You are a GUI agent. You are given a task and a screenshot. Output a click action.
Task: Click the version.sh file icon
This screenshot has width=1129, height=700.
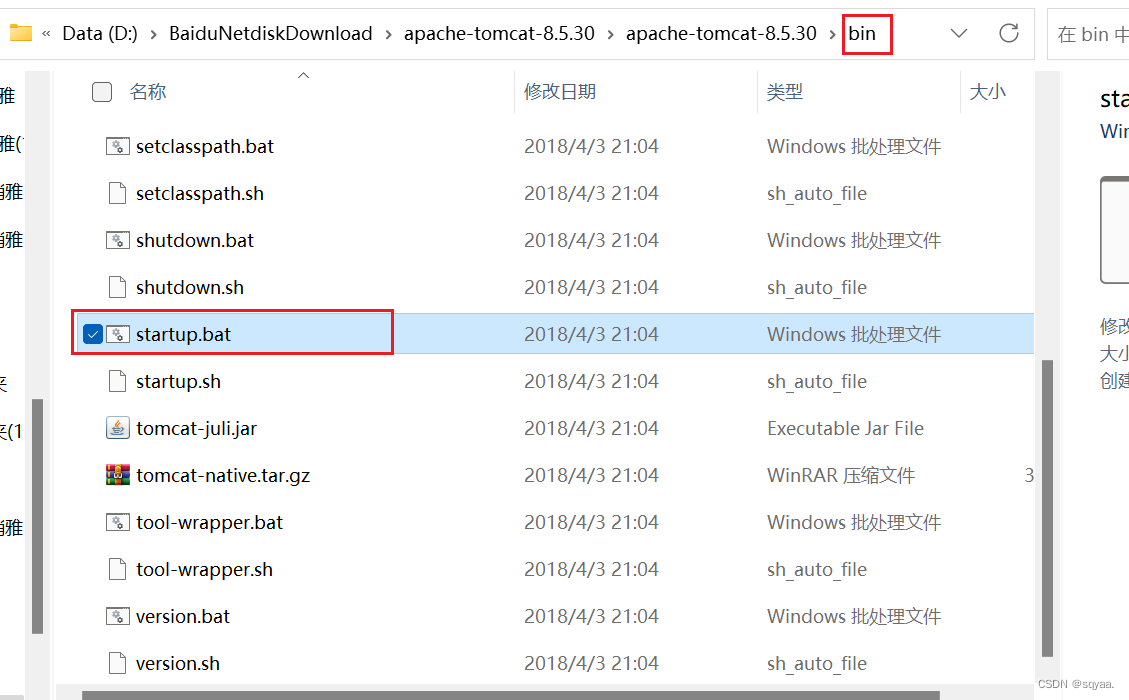117,663
